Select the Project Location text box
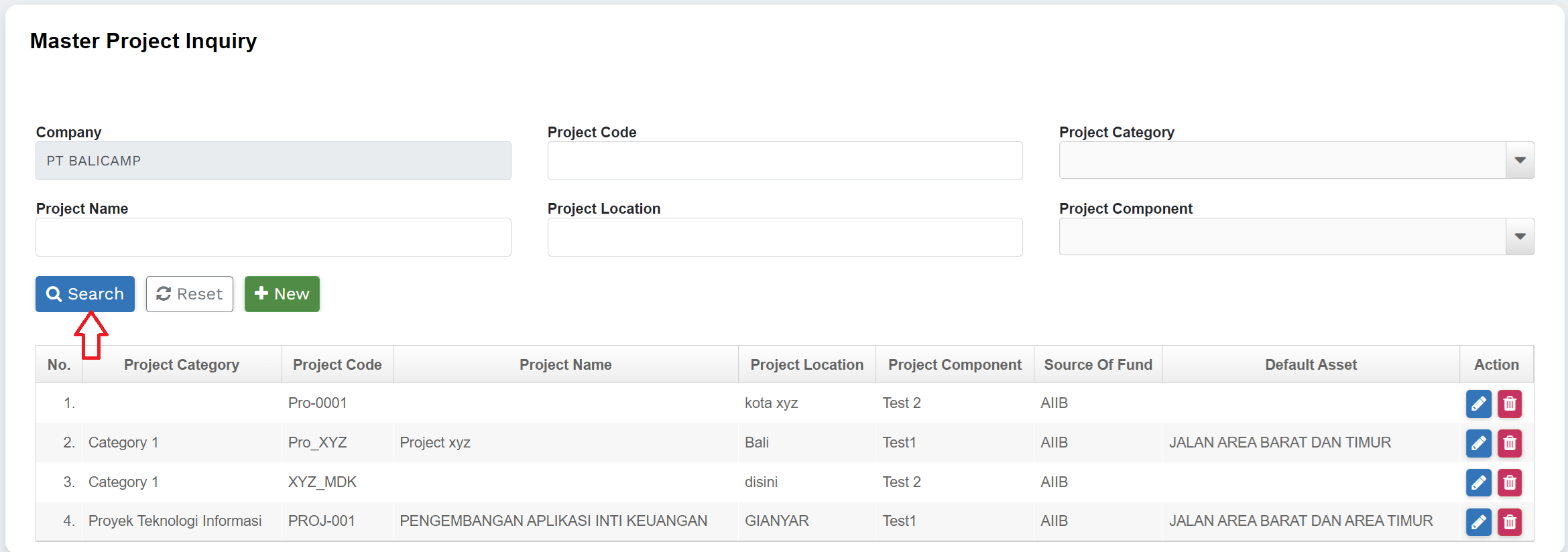Viewport: 1568px width, 552px height. [x=784, y=237]
